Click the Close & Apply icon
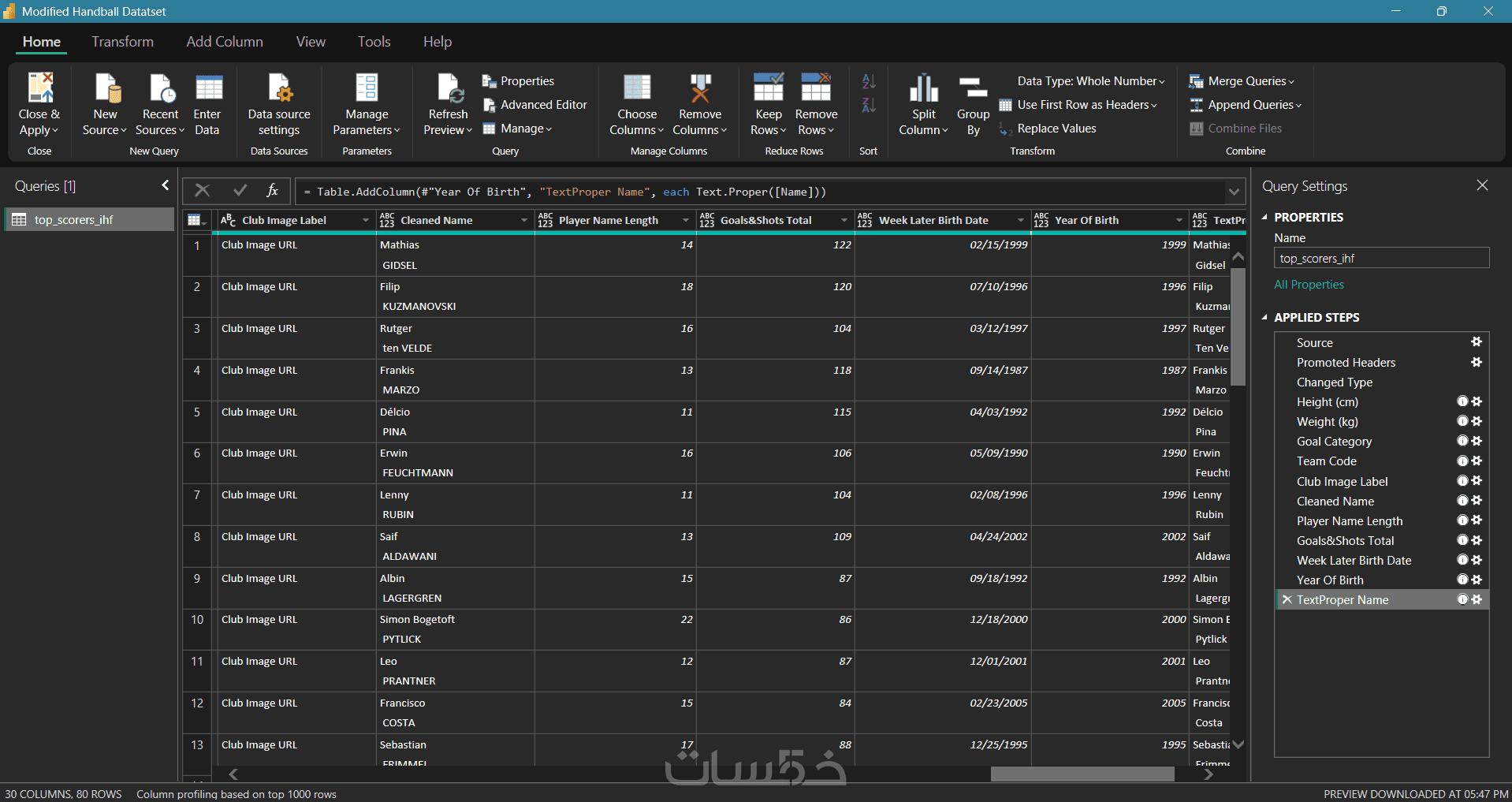This screenshot has height=802, width=1512. click(x=39, y=88)
